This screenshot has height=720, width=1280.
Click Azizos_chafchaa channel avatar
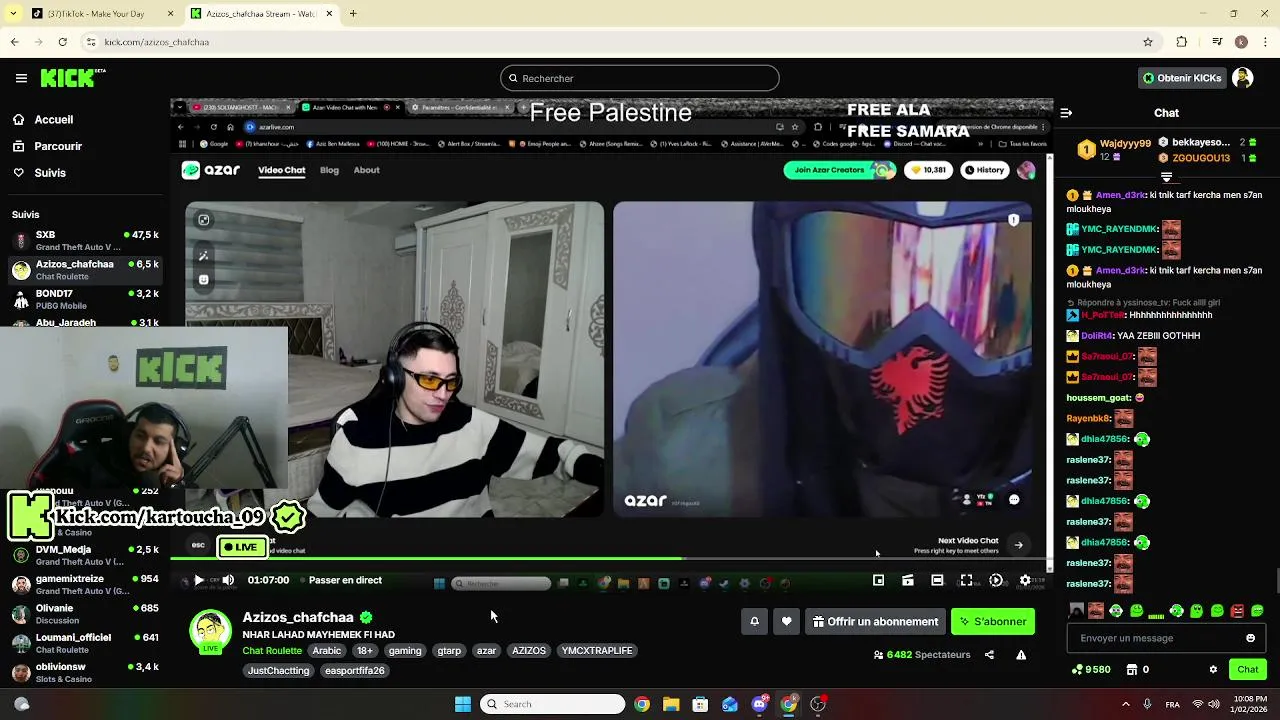click(210, 632)
